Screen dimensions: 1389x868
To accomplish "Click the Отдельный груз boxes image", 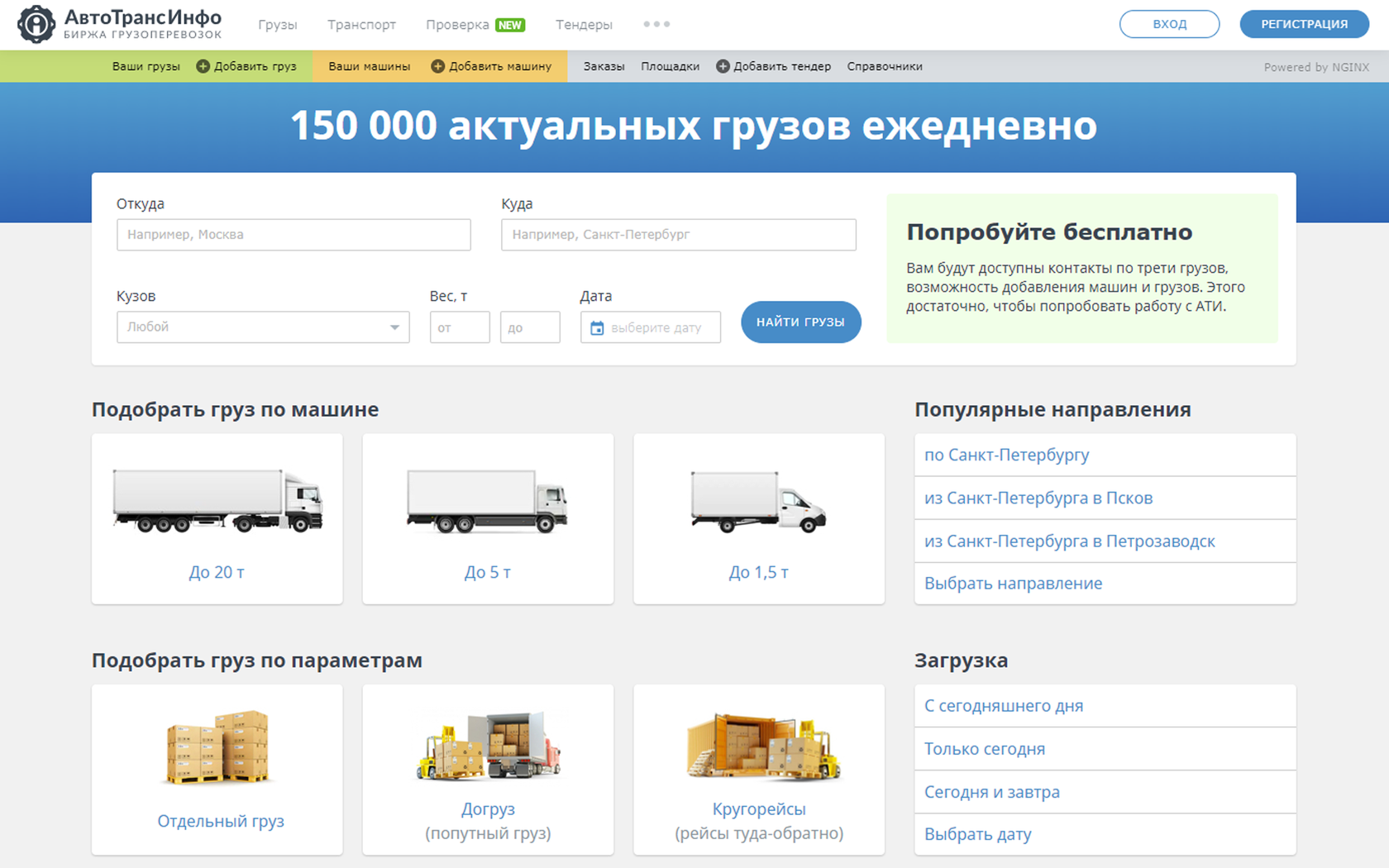I will [x=218, y=747].
